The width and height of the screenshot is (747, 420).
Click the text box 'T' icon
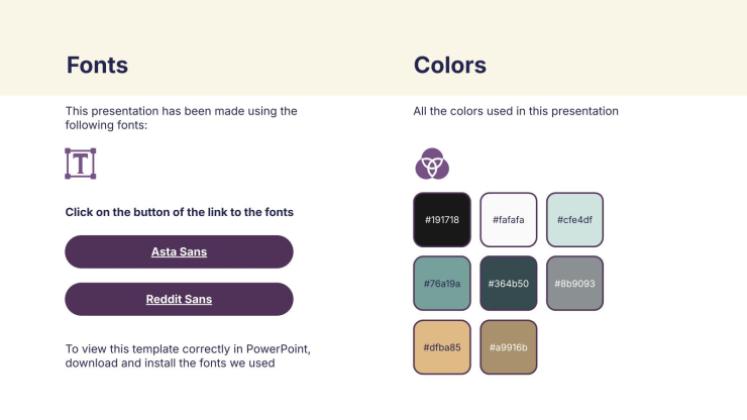(x=80, y=163)
